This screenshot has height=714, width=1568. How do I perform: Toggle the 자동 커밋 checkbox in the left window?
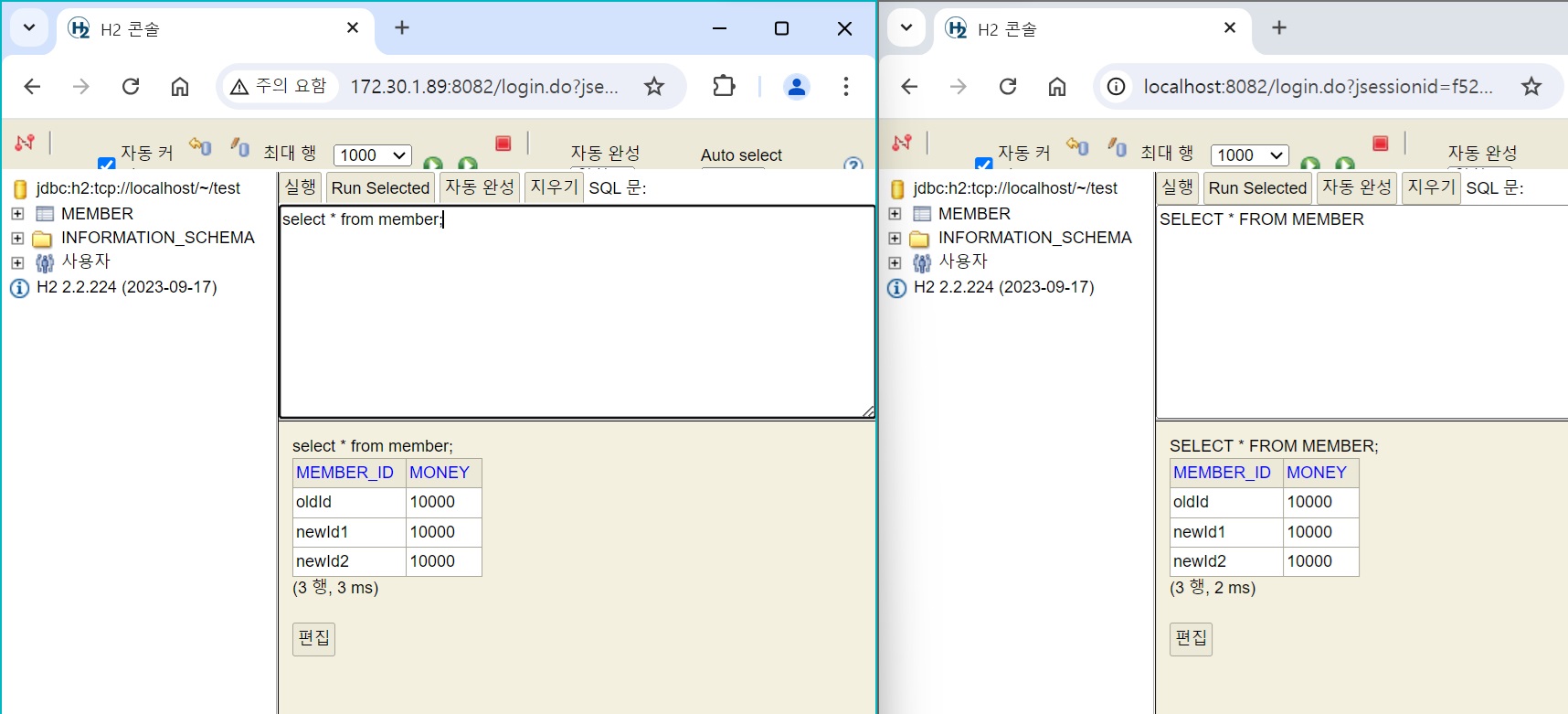pyautogui.click(x=107, y=164)
